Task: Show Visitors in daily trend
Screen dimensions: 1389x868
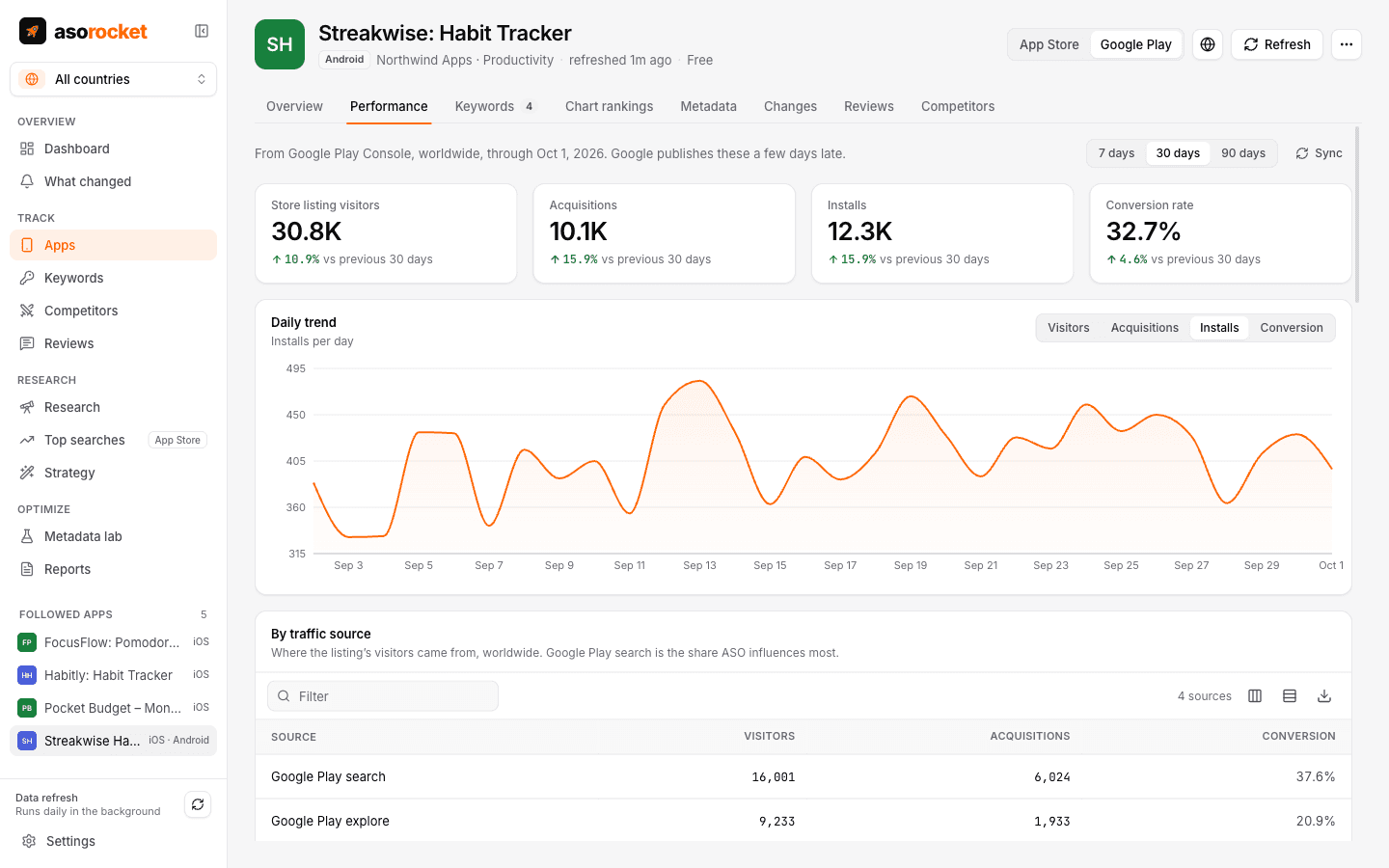Action: pyautogui.click(x=1069, y=328)
